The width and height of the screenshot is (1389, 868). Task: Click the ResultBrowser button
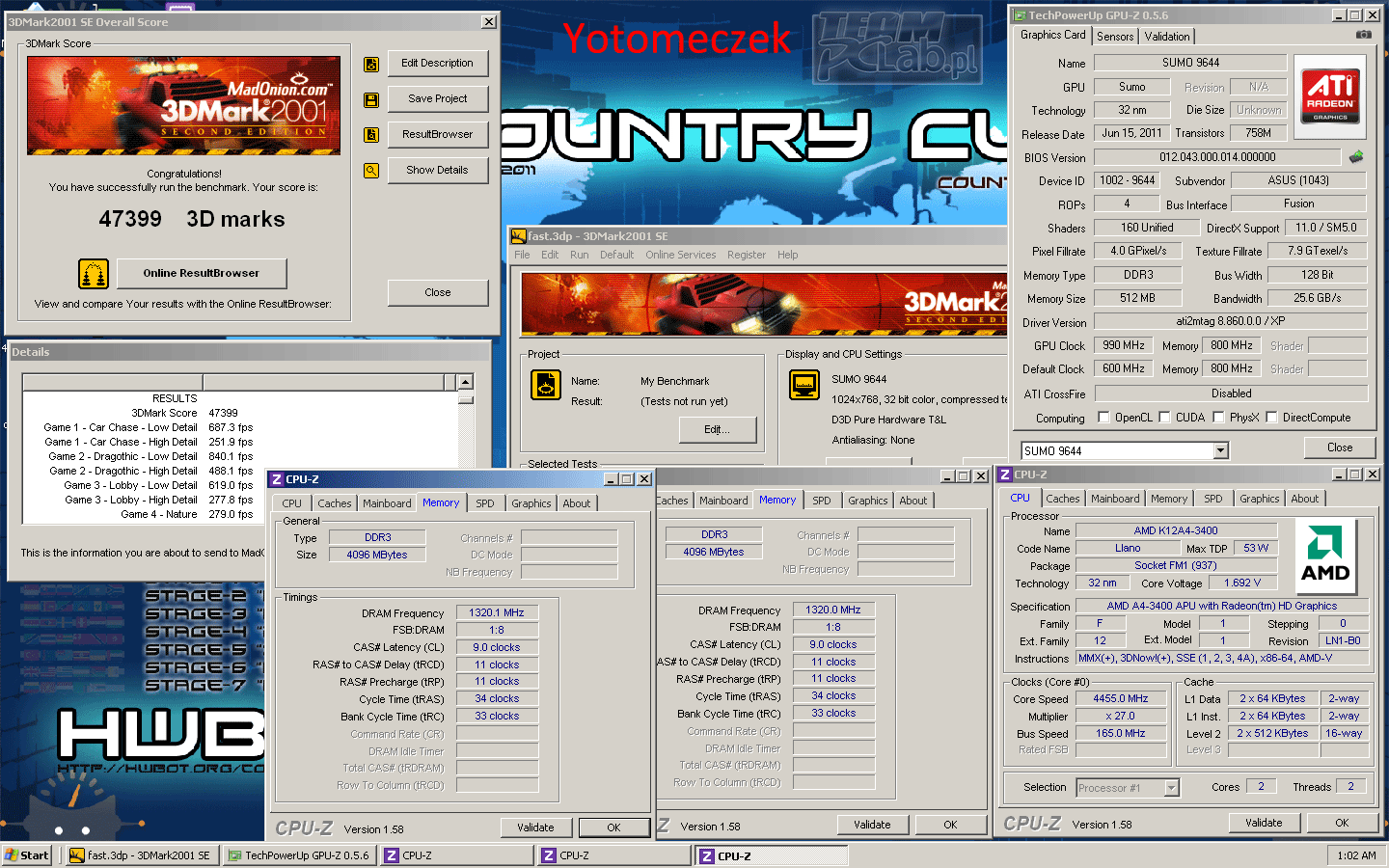(x=438, y=135)
